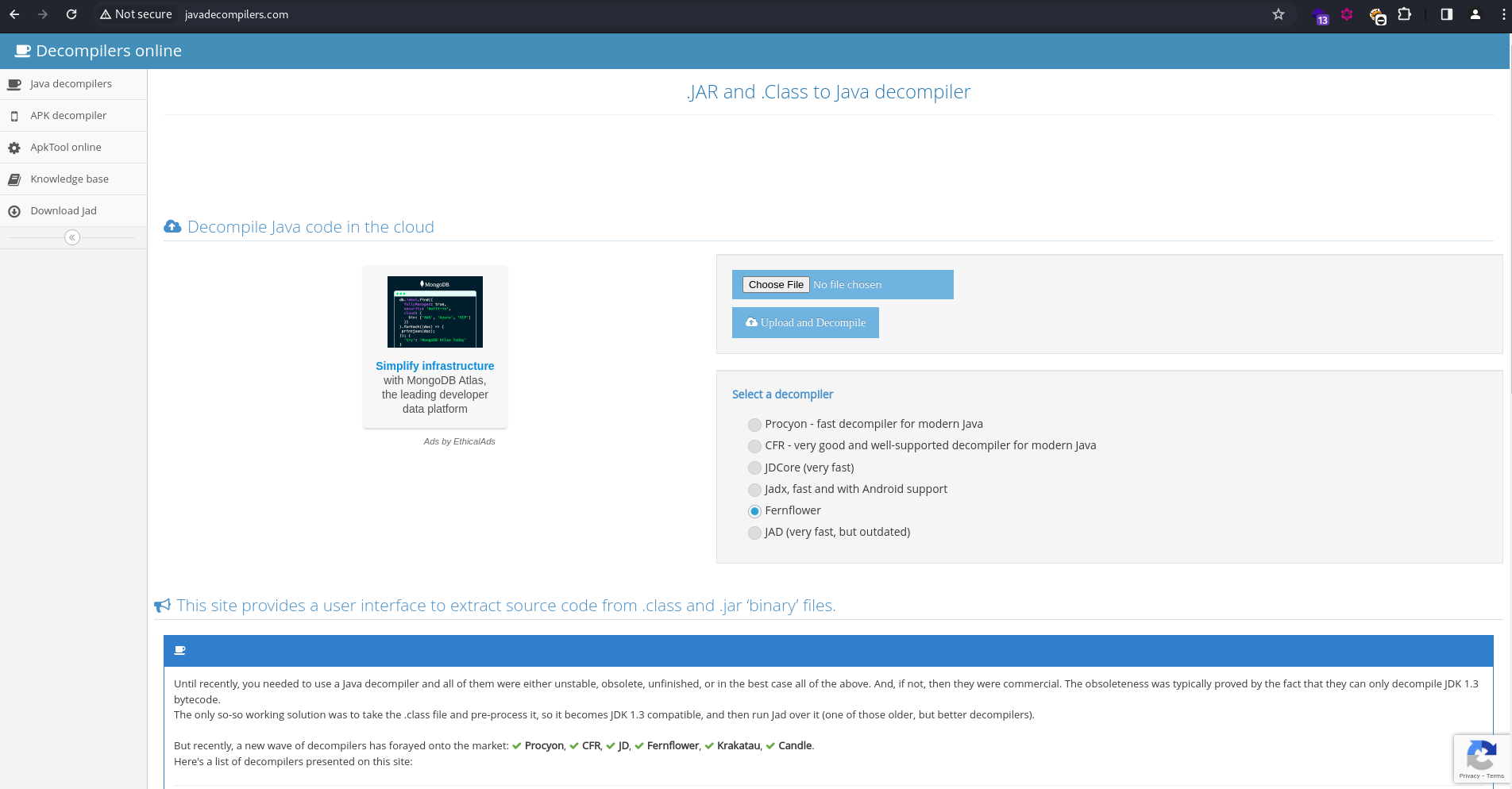Select the Fernflower radio button

point(754,511)
